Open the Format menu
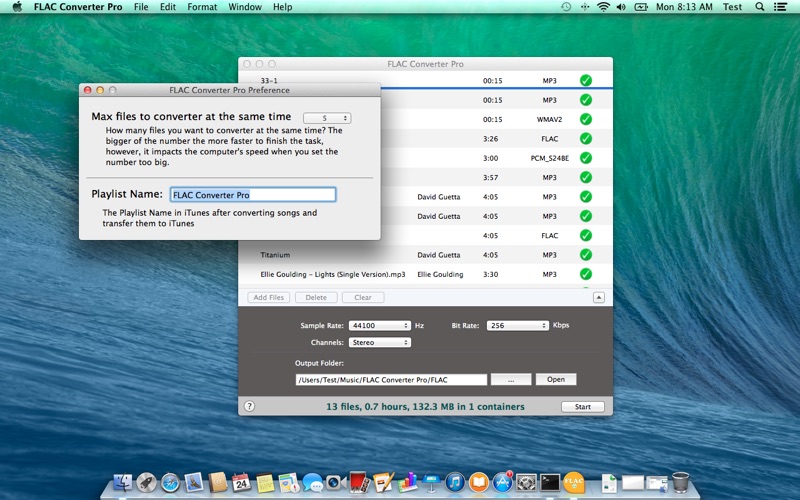The height and width of the screenshot is (500, 800). (202, 7)
